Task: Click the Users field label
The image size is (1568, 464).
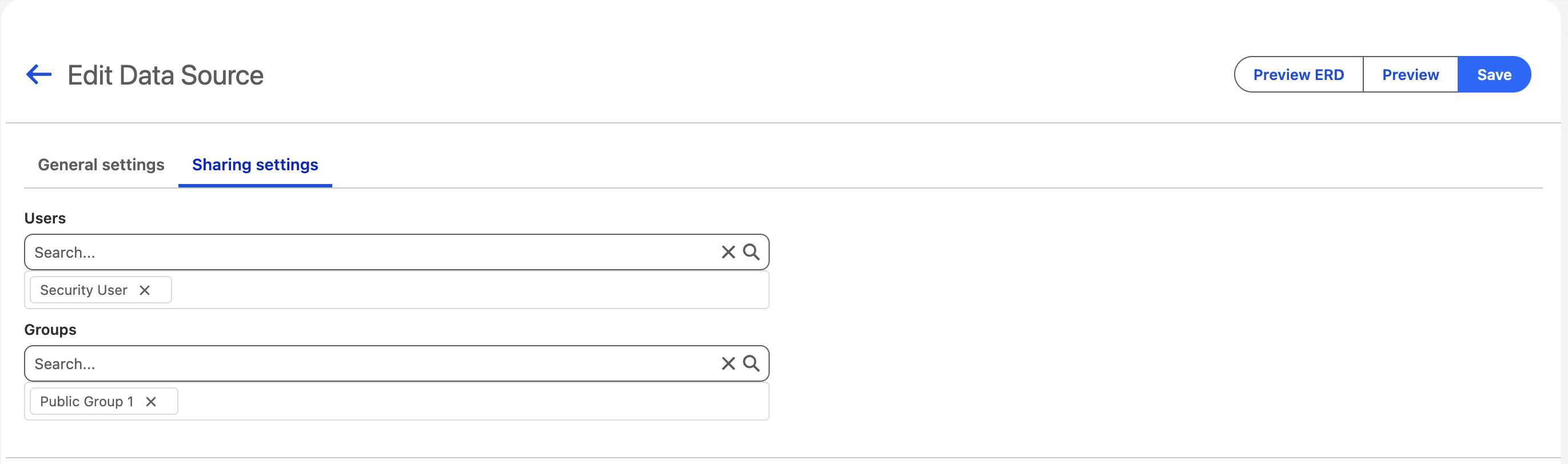Action: [45, 218]
